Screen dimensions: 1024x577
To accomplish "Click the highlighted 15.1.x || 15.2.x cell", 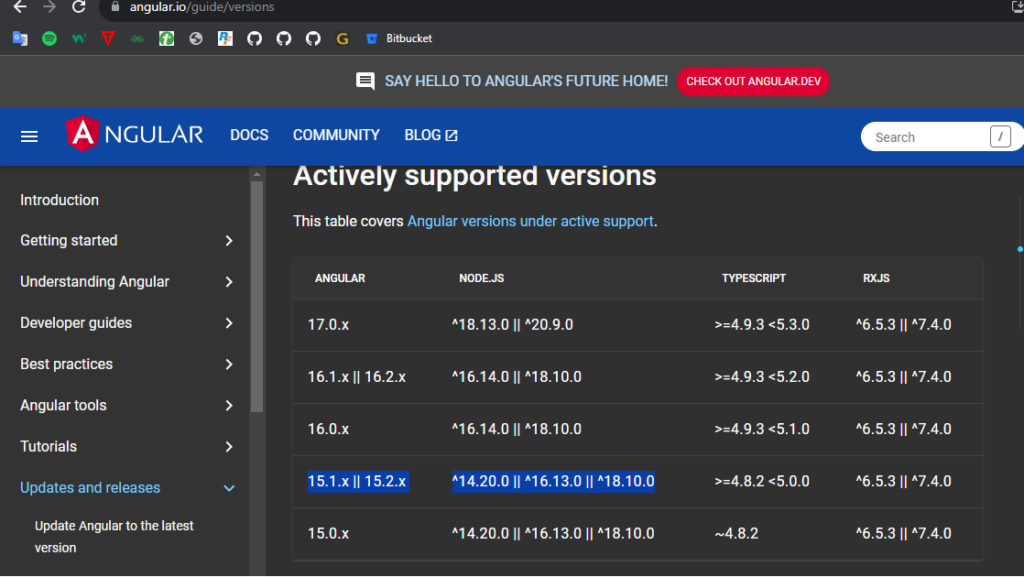I will click(358, 481).
